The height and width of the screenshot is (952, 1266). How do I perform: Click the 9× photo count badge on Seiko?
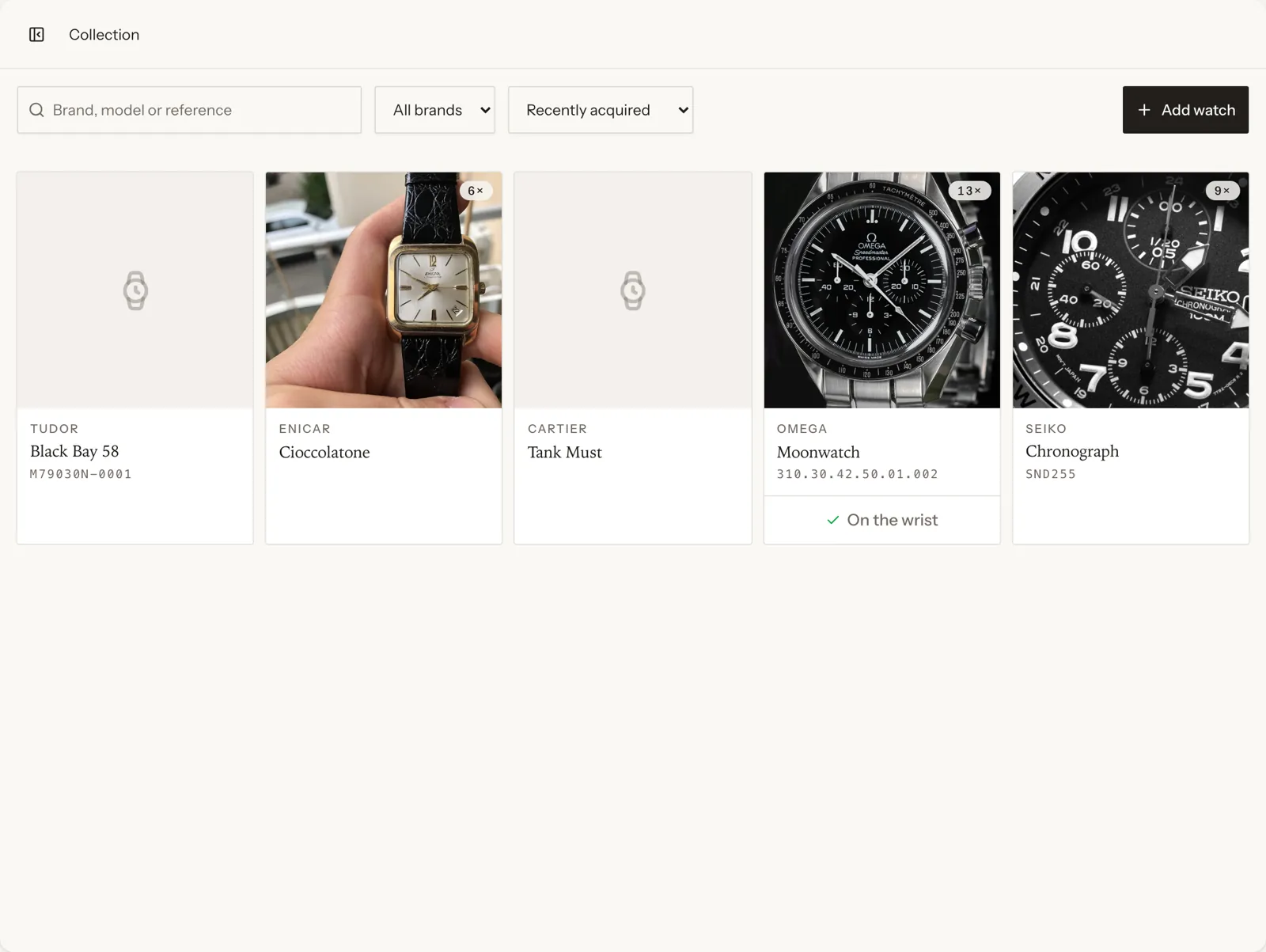tap(1222, 191)
